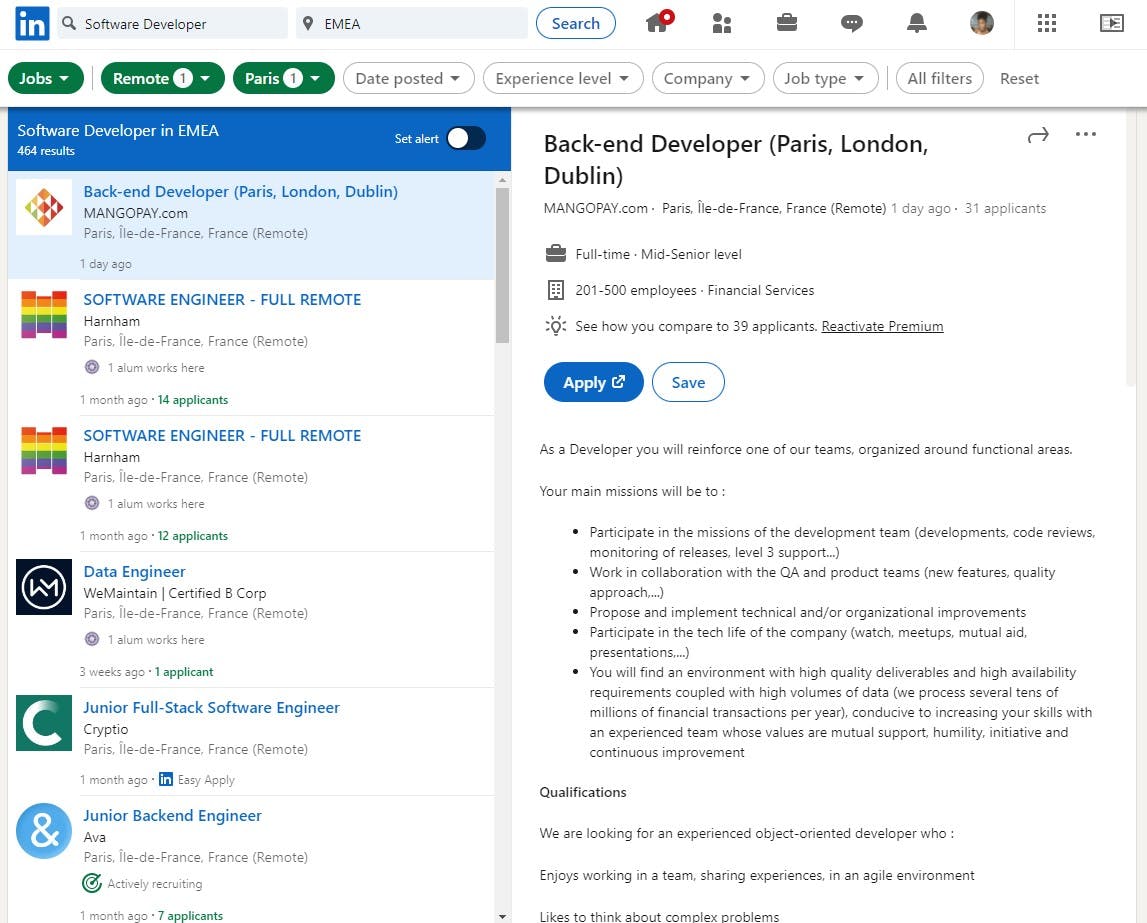Screen dimensions: 1147x923
Task: Open the Job type dropdown
Action: click(825, 78)
